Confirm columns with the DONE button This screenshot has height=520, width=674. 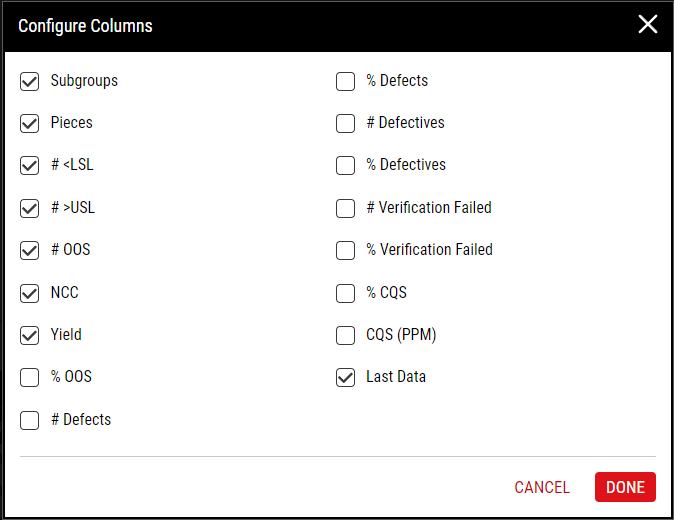pos(625,487)
